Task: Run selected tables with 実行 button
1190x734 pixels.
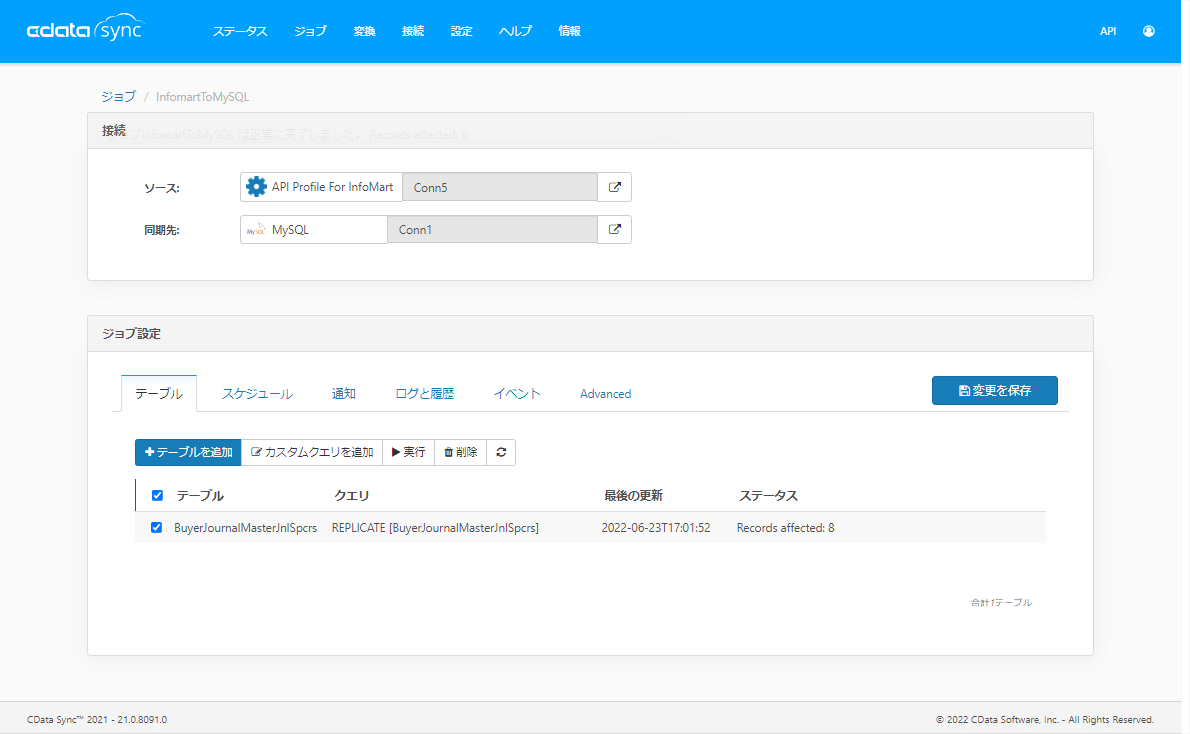Action: 408,452
